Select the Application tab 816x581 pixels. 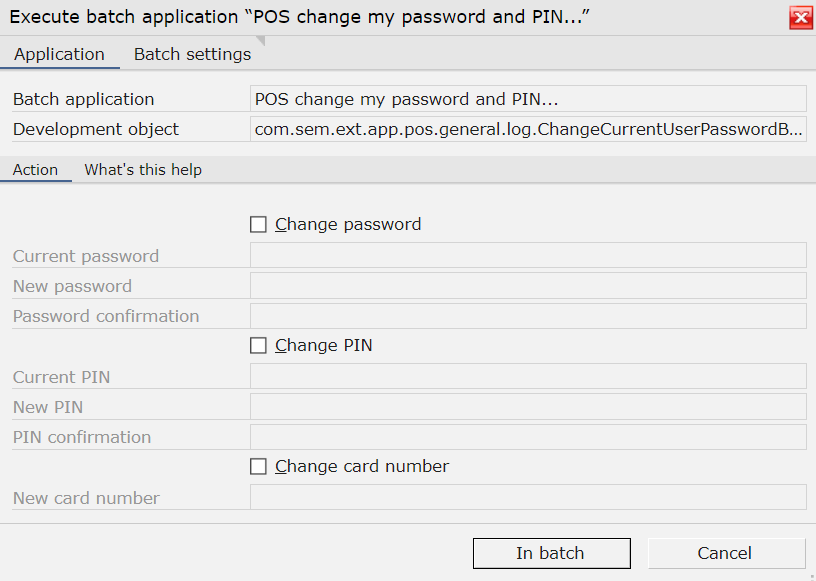pos(59,54)
